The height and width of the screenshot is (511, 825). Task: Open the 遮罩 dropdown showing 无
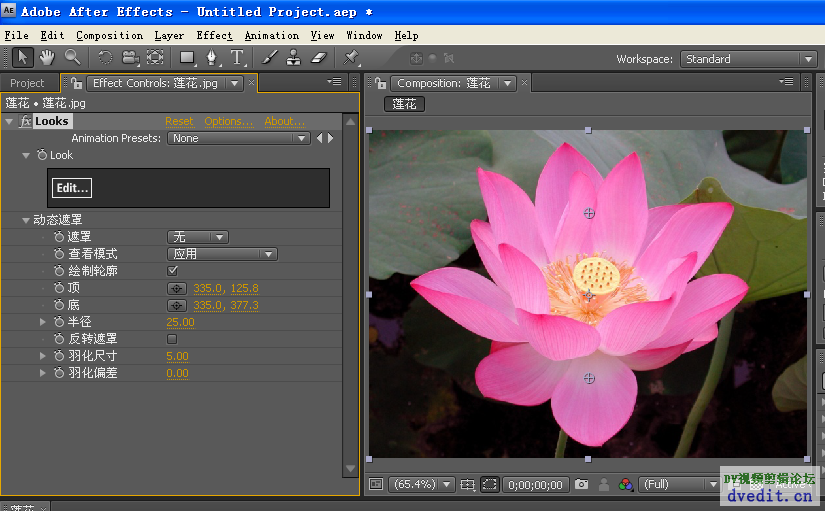(x=197, y=237)
